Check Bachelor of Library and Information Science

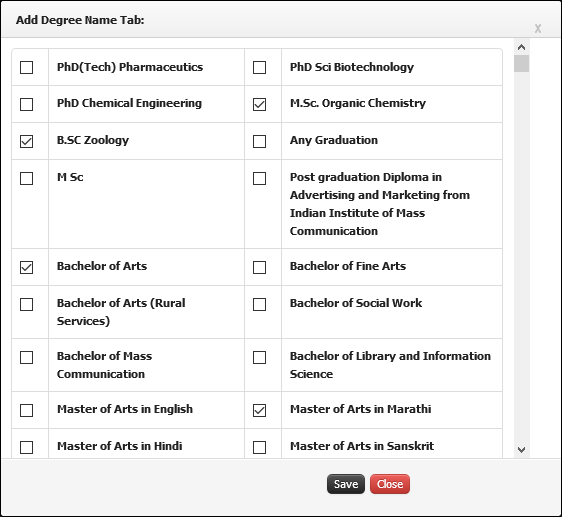(259, 357)
